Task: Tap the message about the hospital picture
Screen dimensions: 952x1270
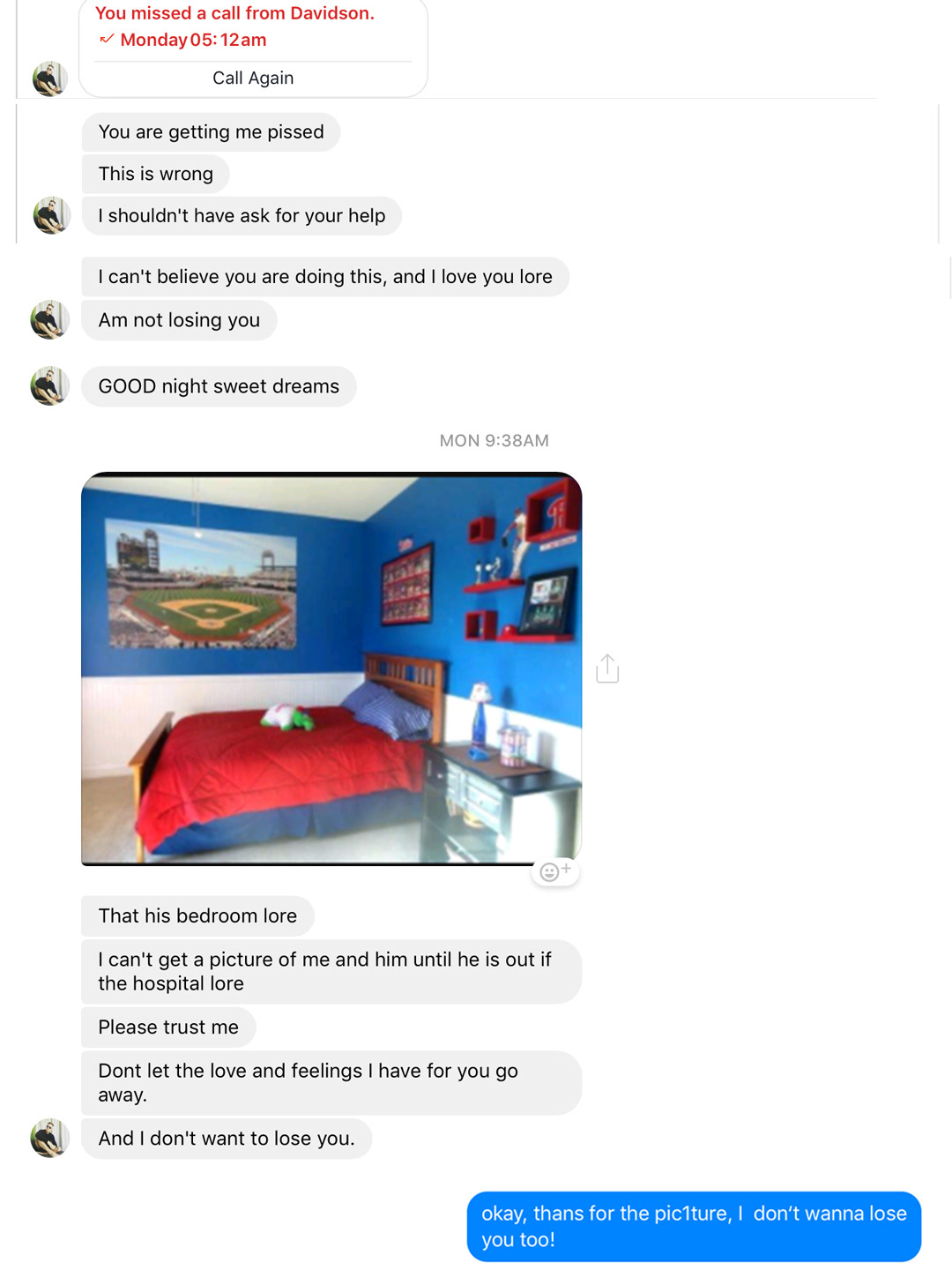Action: pyautogui.click(x=331, y=971)
